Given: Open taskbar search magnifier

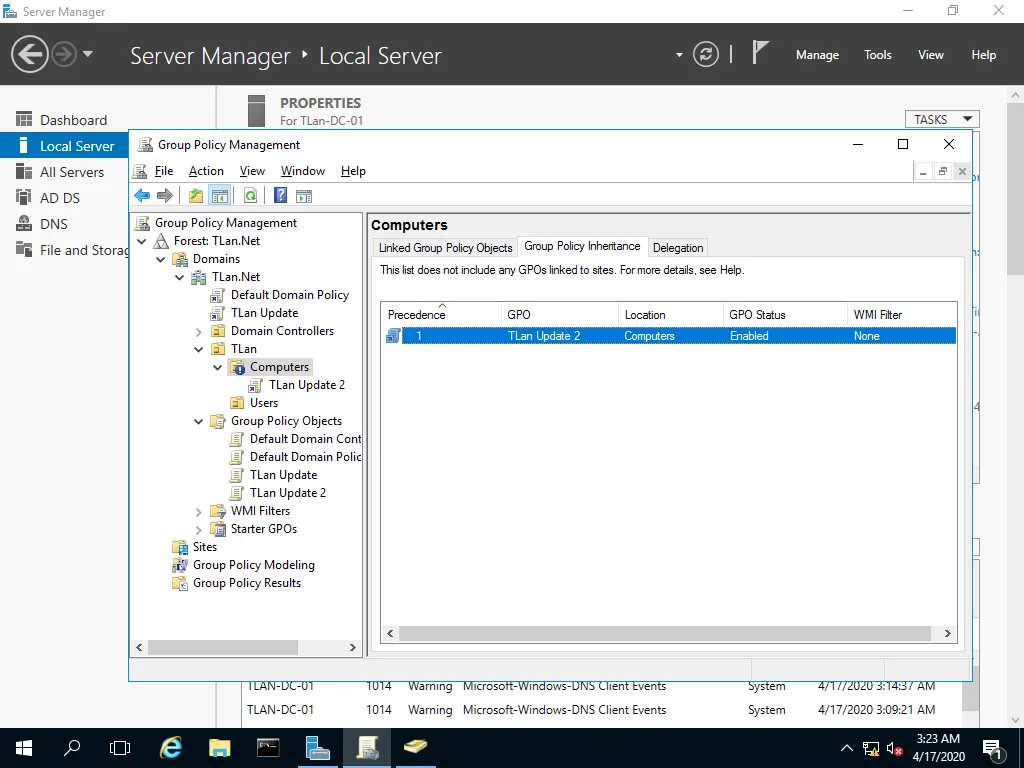Looking at the screenshot, I should pos(72,748).
